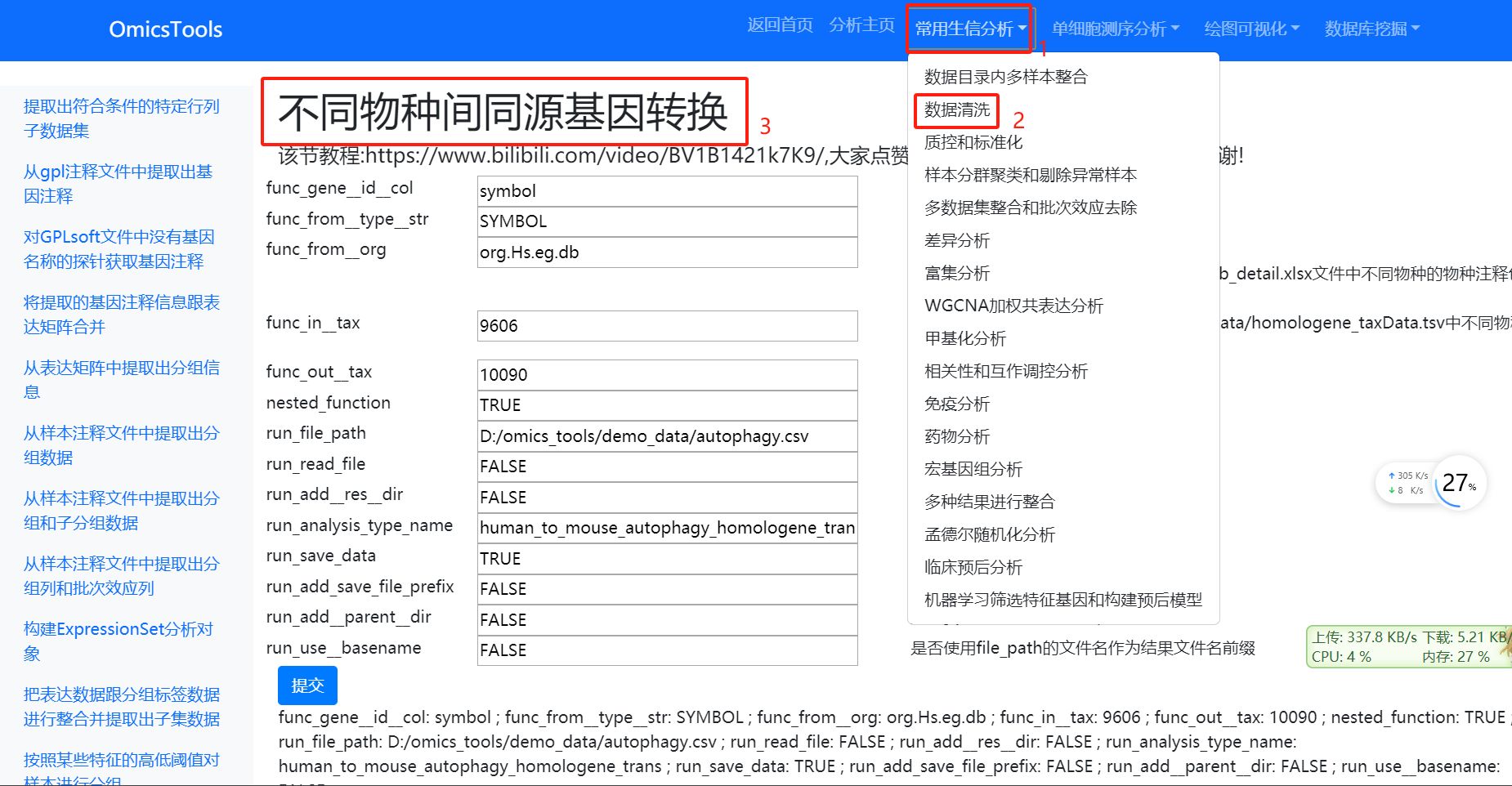Click the 27% circular memory monitor widget
The width and height of the screenshot is (1512, 786).
(1459, 483)
